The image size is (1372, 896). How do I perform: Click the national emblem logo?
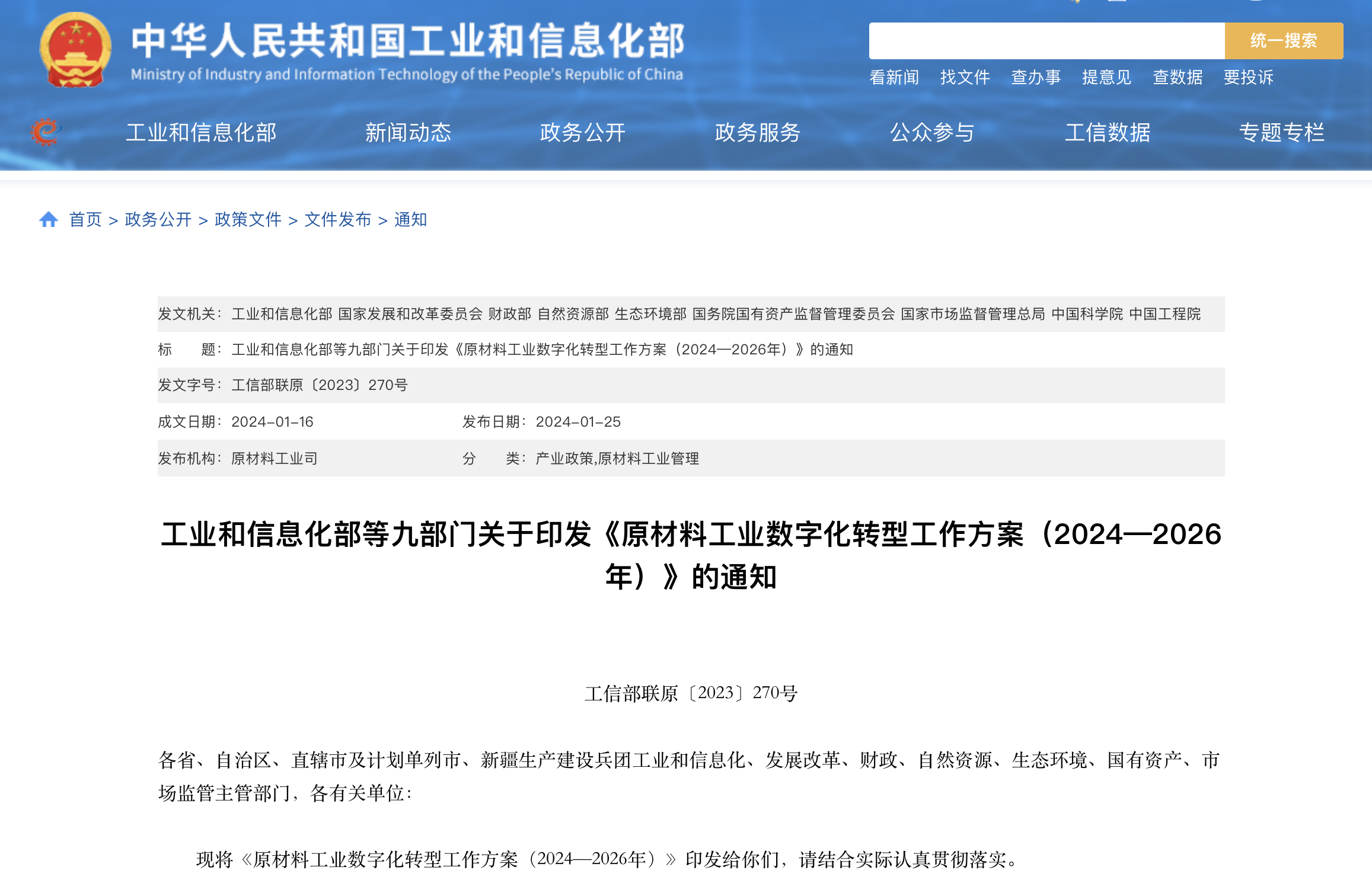75,50
